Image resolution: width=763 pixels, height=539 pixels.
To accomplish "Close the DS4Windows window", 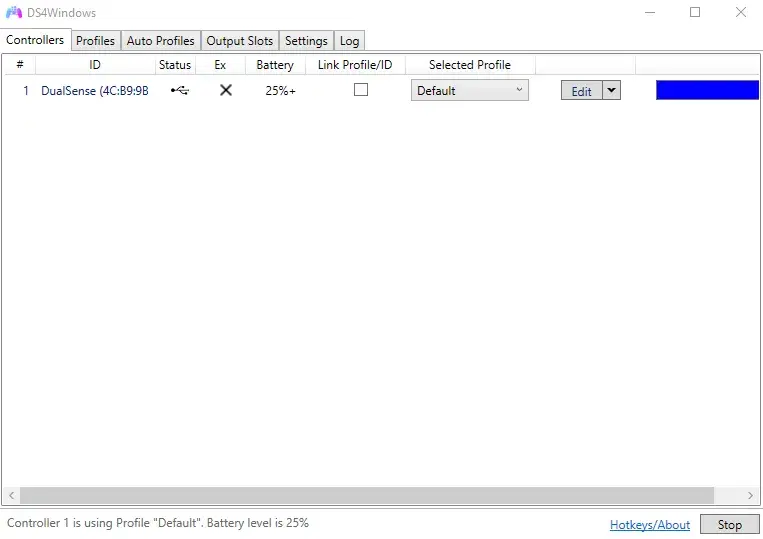I will point(741,12).
